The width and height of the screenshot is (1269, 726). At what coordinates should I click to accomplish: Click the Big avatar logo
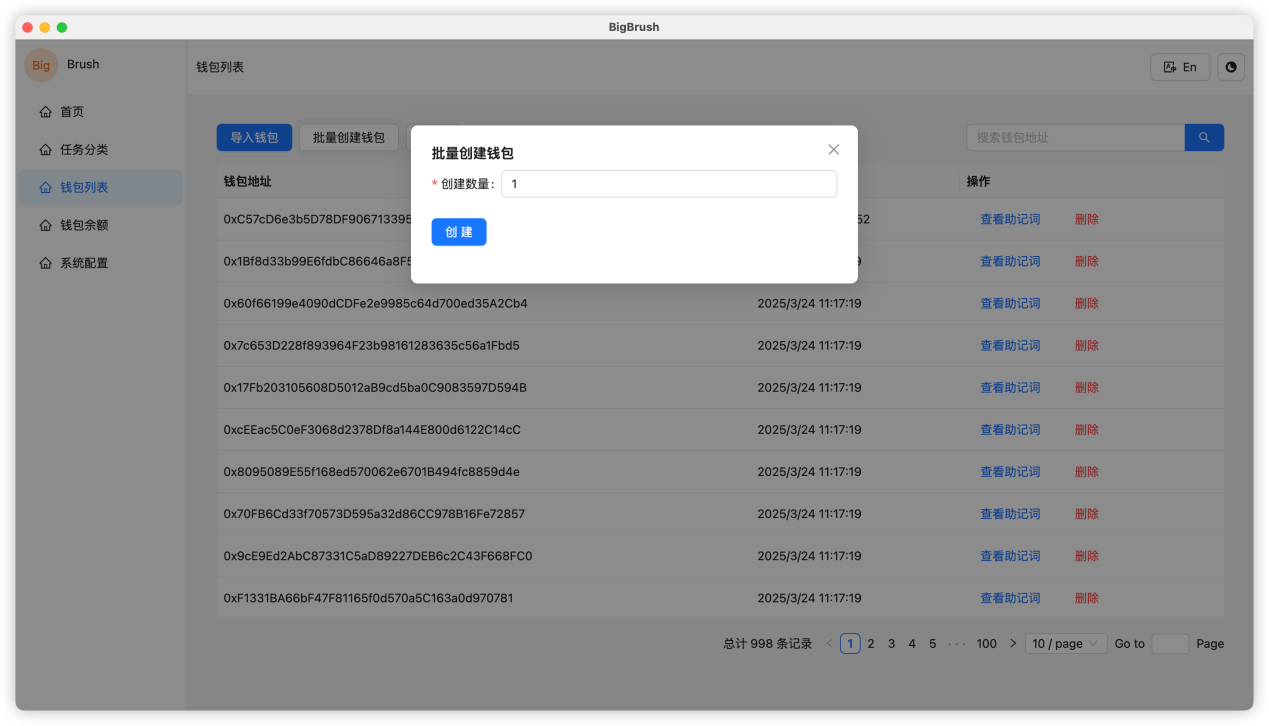(41, 65)
